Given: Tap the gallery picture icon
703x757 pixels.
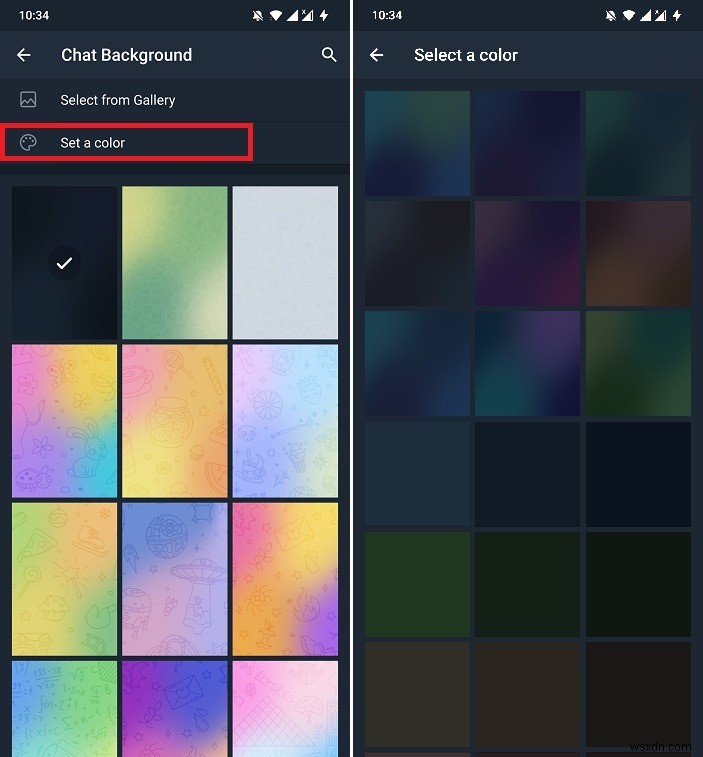Looking at the screenshot, I should (28, 99).
